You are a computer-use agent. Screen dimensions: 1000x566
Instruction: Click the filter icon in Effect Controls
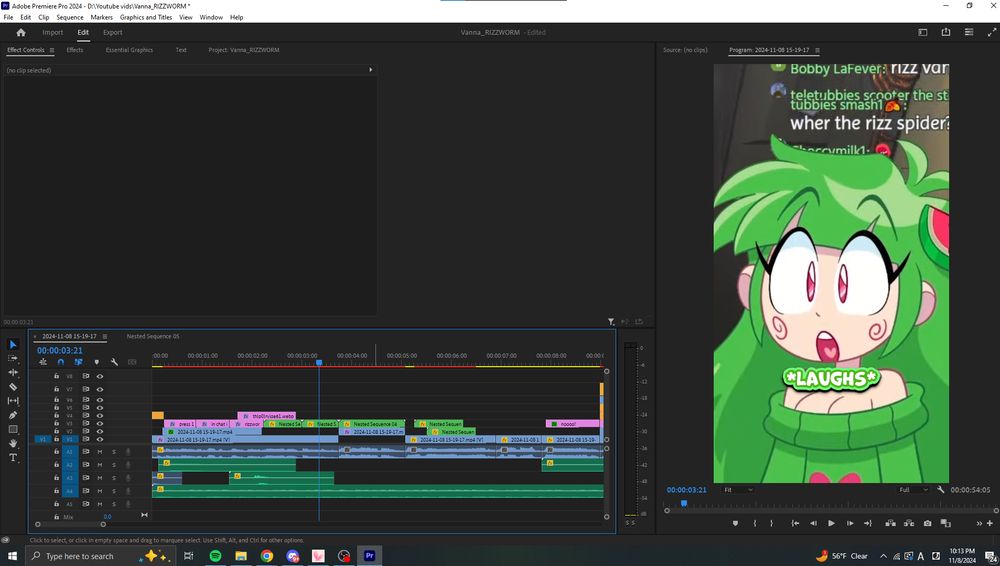click(x=611, y=322)
